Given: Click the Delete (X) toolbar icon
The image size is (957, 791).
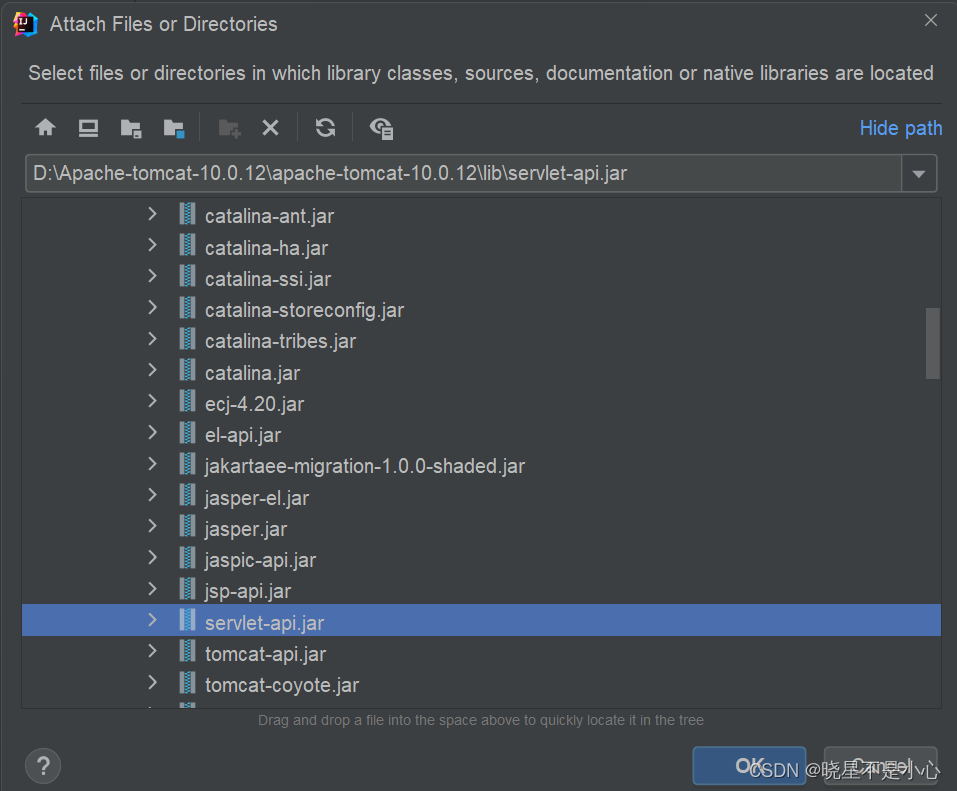Looking at the screenshot, I should 270,128.
